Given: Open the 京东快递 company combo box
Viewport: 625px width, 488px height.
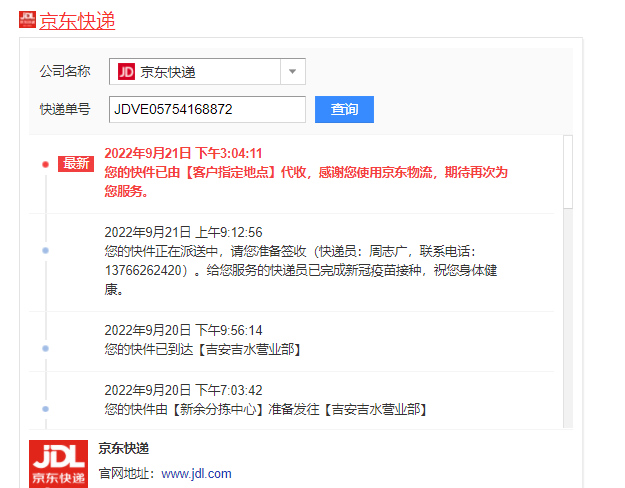Looking at the screenshot, I should [207, 72].
